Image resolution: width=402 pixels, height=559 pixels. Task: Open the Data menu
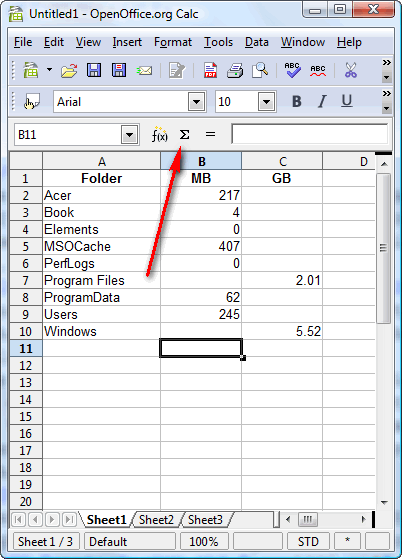pyautogui.click(x=257, y=42)
